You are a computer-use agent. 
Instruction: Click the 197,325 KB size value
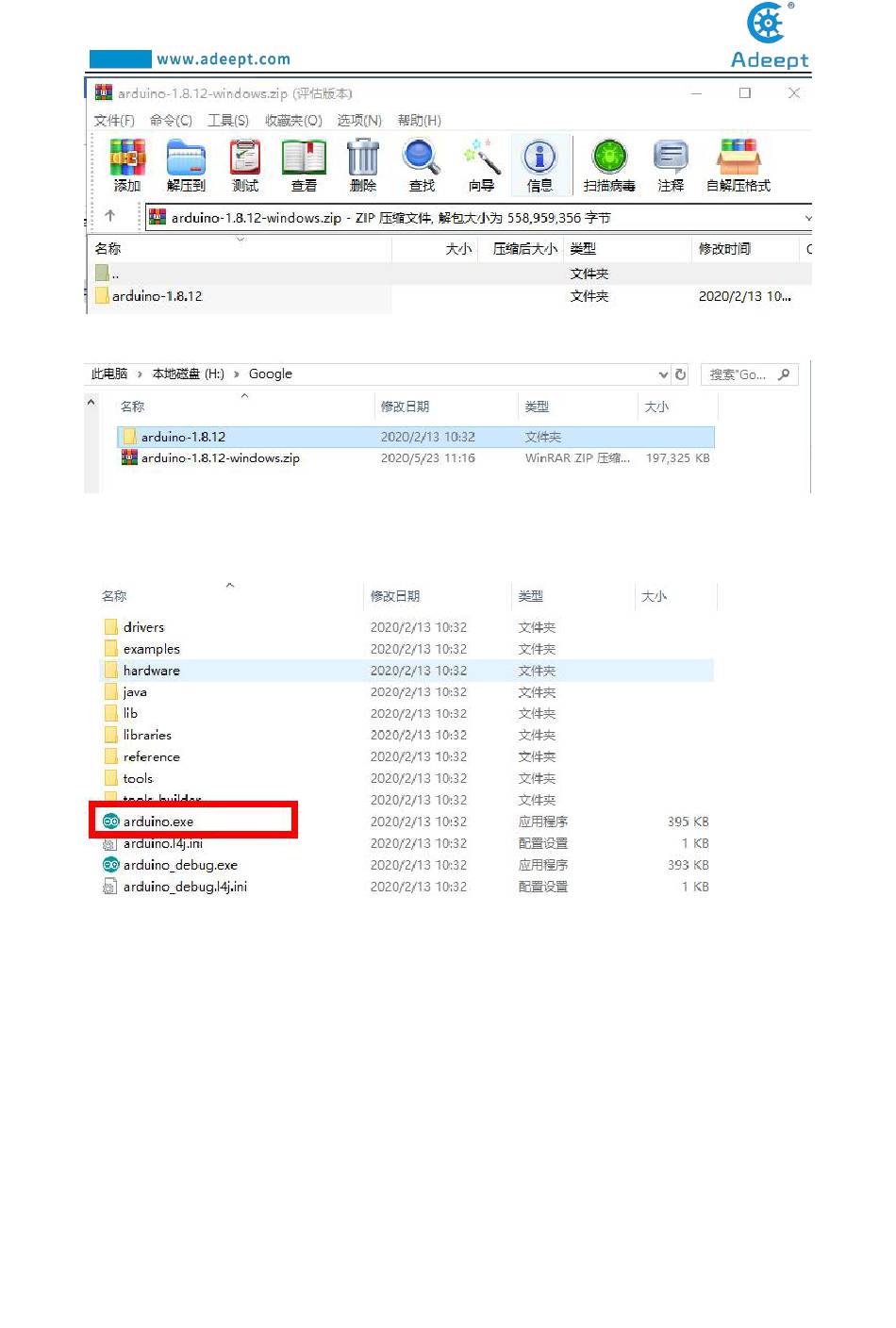pyautogui.click(x=678, y=458)
